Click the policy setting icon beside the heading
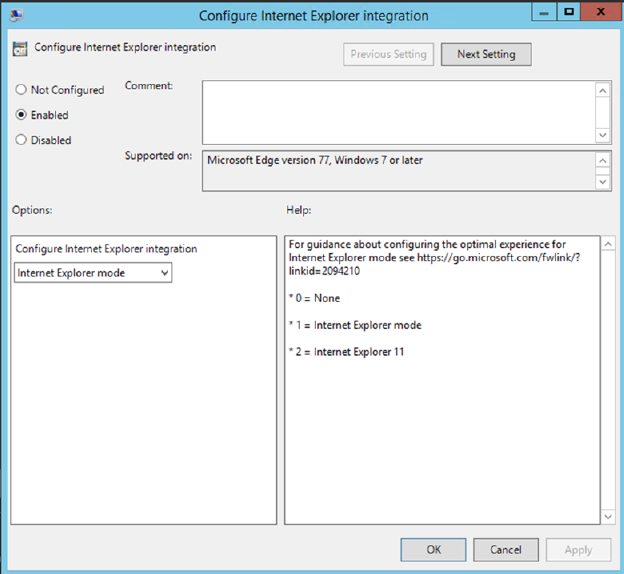Viewport: 624px width, 574px height. pos(20,49)
